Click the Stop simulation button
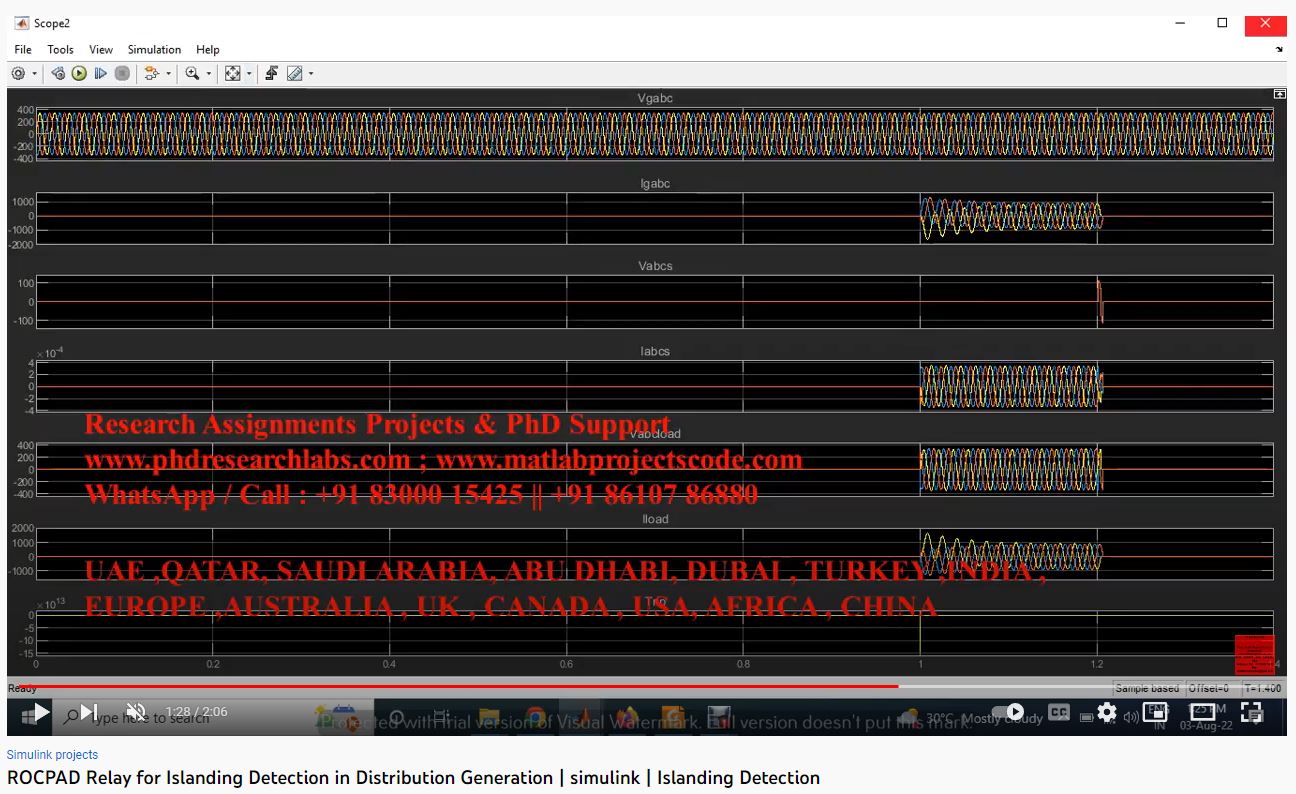 tap(122, 73)
